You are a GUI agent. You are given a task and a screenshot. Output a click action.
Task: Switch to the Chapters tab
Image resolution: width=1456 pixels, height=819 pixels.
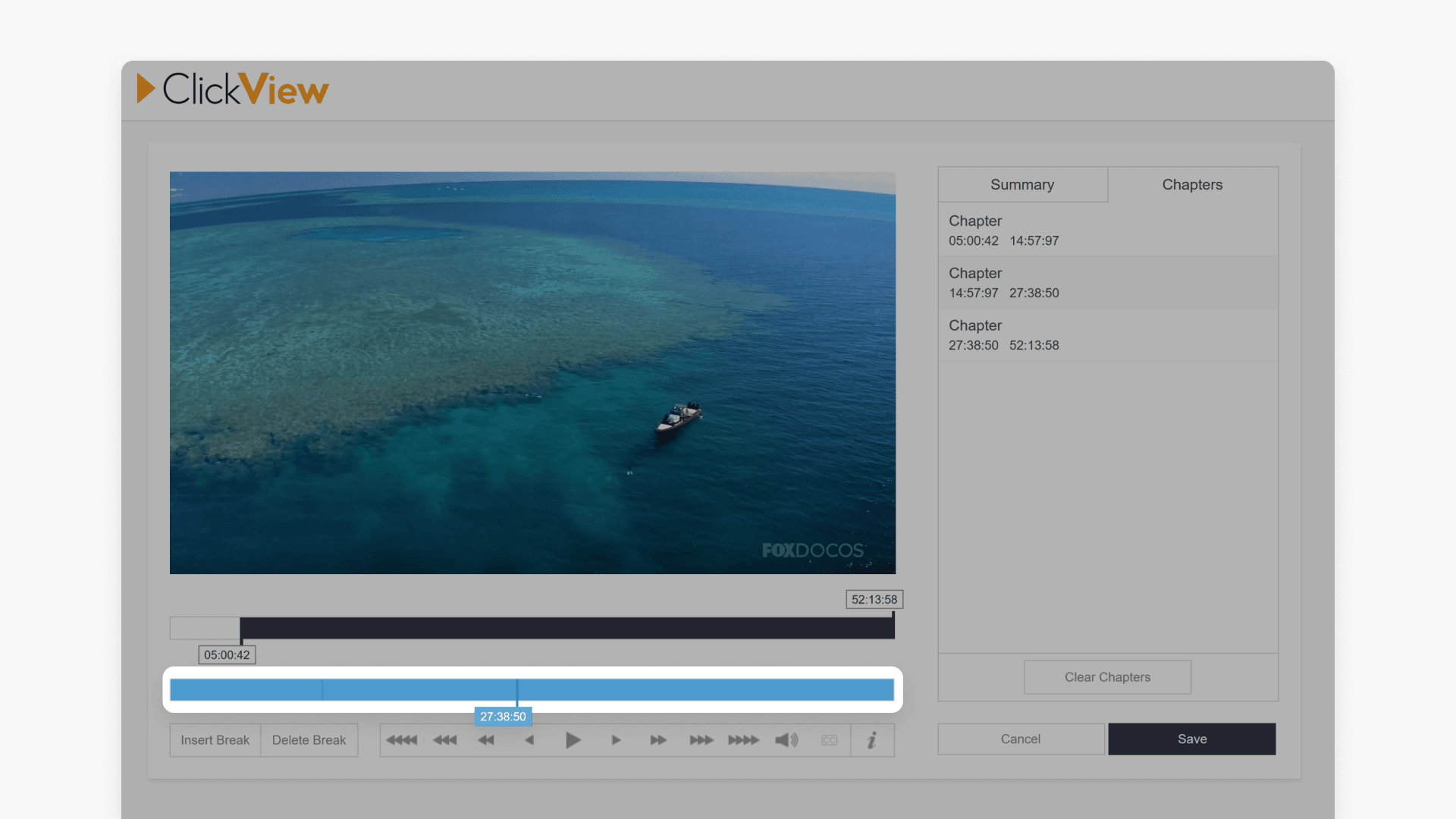coord(1192,184)
